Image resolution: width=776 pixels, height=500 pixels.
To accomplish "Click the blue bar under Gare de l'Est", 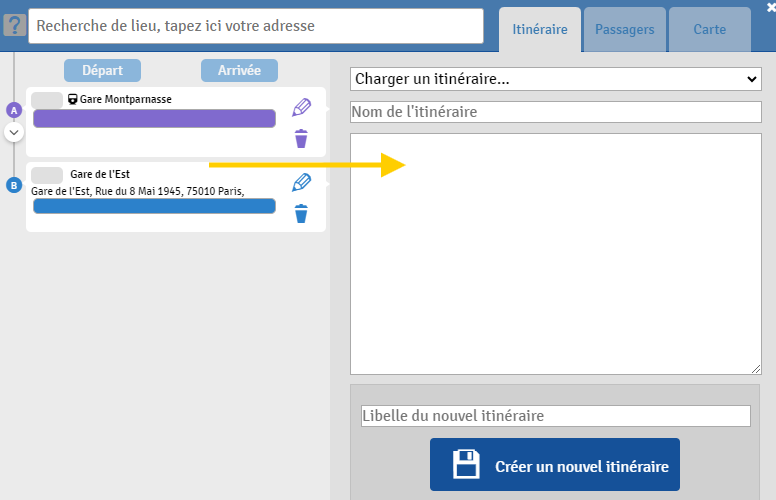I will pyautogui.click(x=154, y=206).
